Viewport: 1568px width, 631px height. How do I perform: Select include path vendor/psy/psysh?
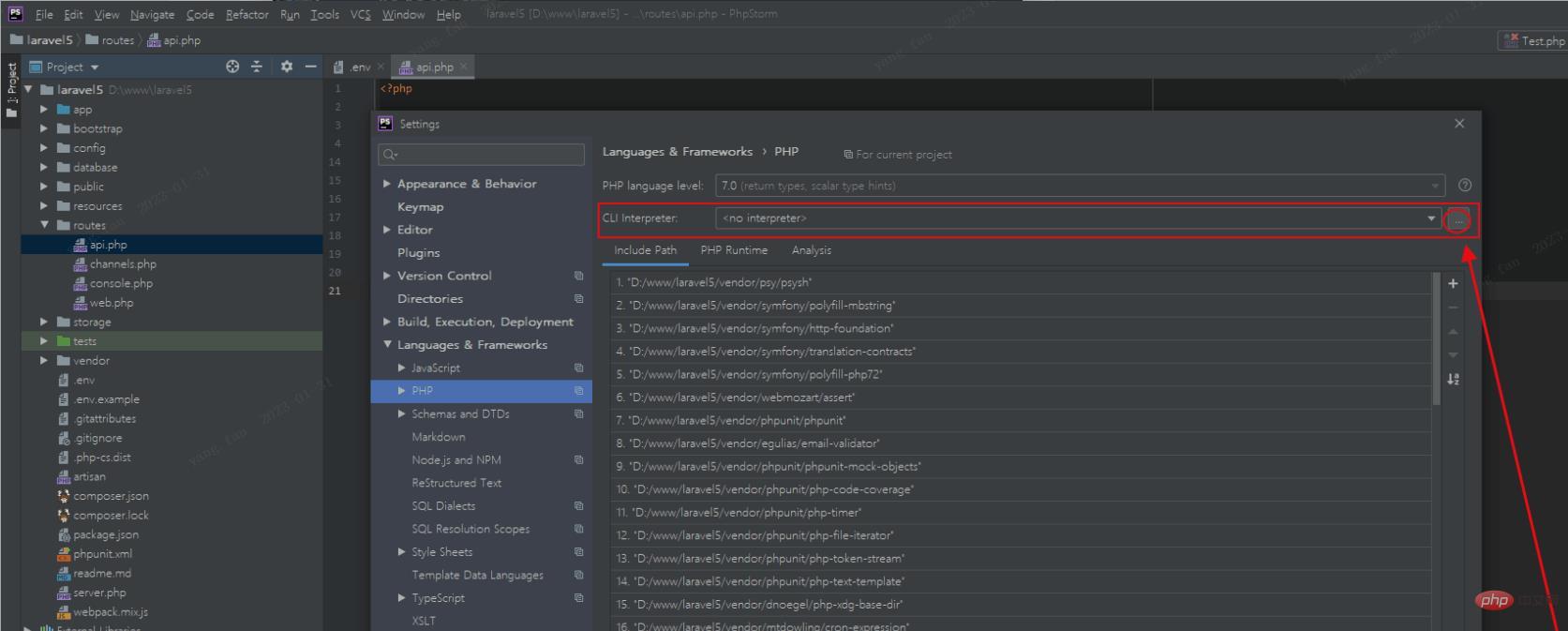[1021, 282]
